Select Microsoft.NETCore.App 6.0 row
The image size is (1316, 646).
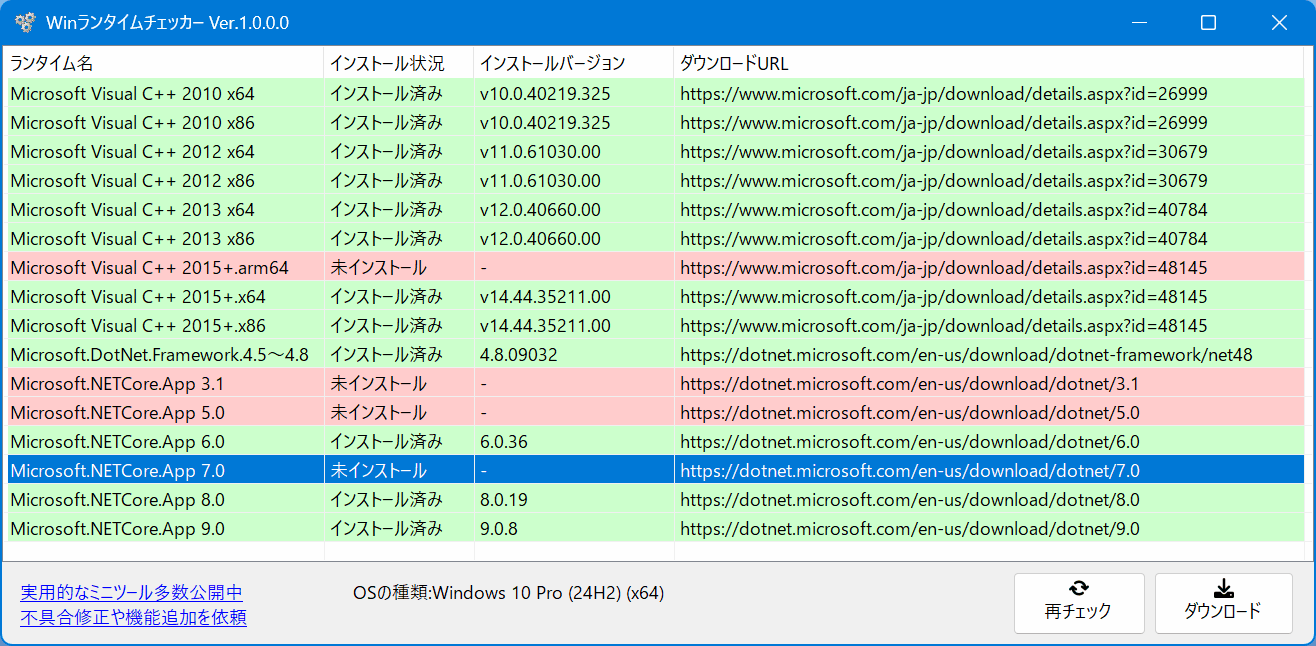point(655,442)
